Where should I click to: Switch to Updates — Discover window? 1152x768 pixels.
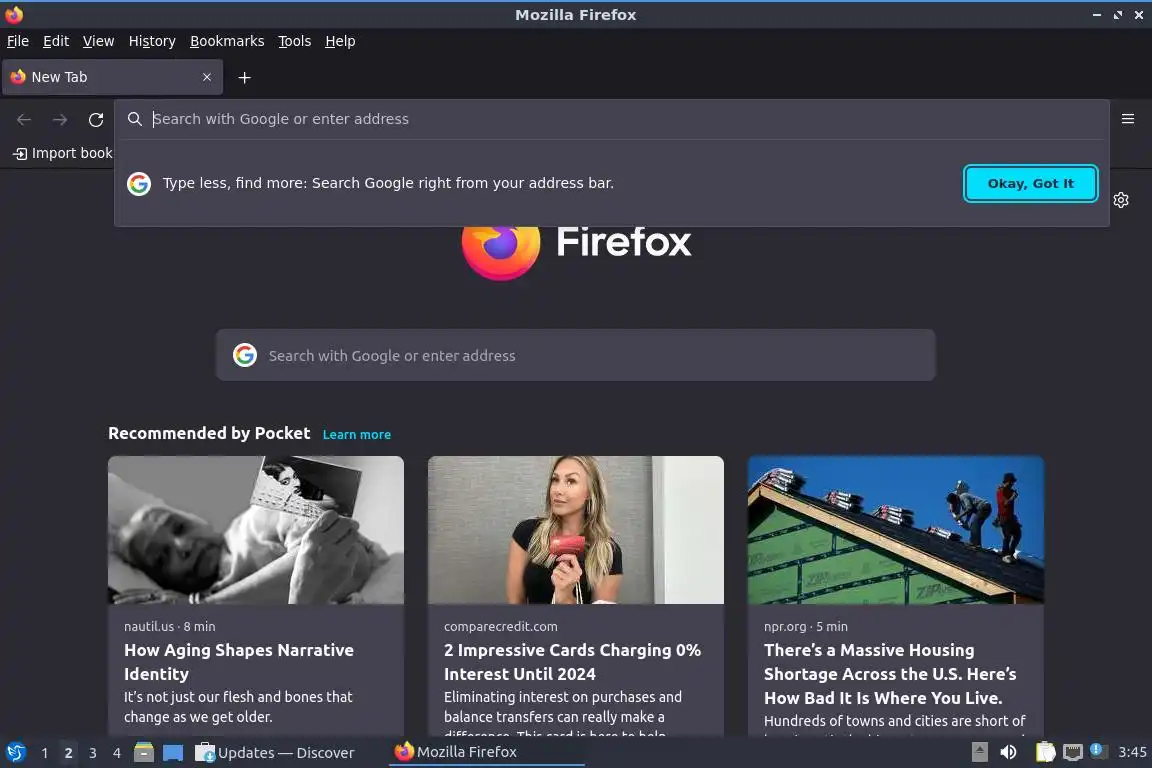[276, 753]
